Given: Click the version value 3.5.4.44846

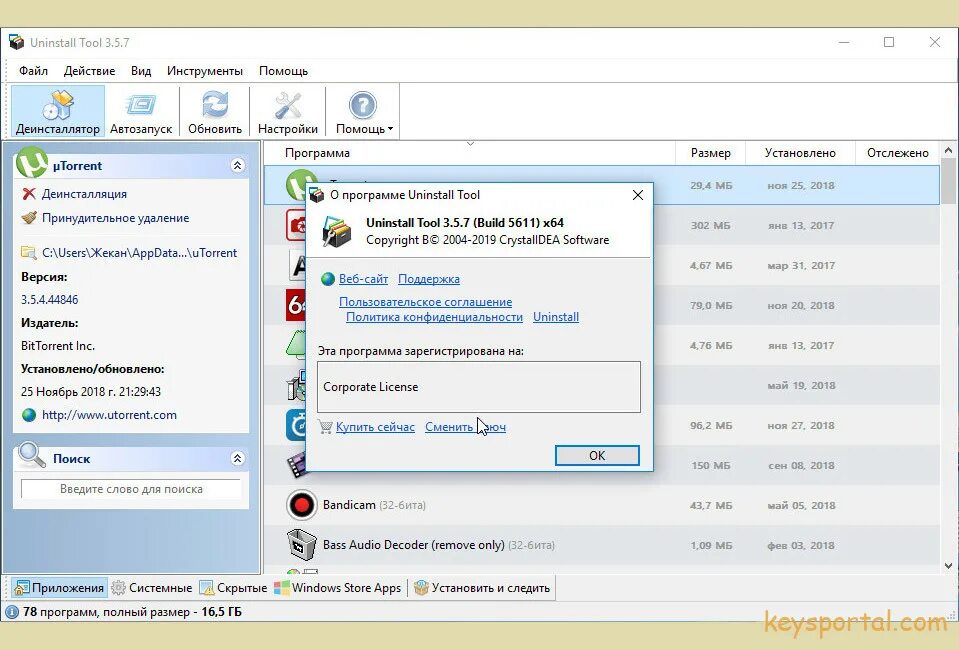Looking at the screenshot, I should [50, 300].
